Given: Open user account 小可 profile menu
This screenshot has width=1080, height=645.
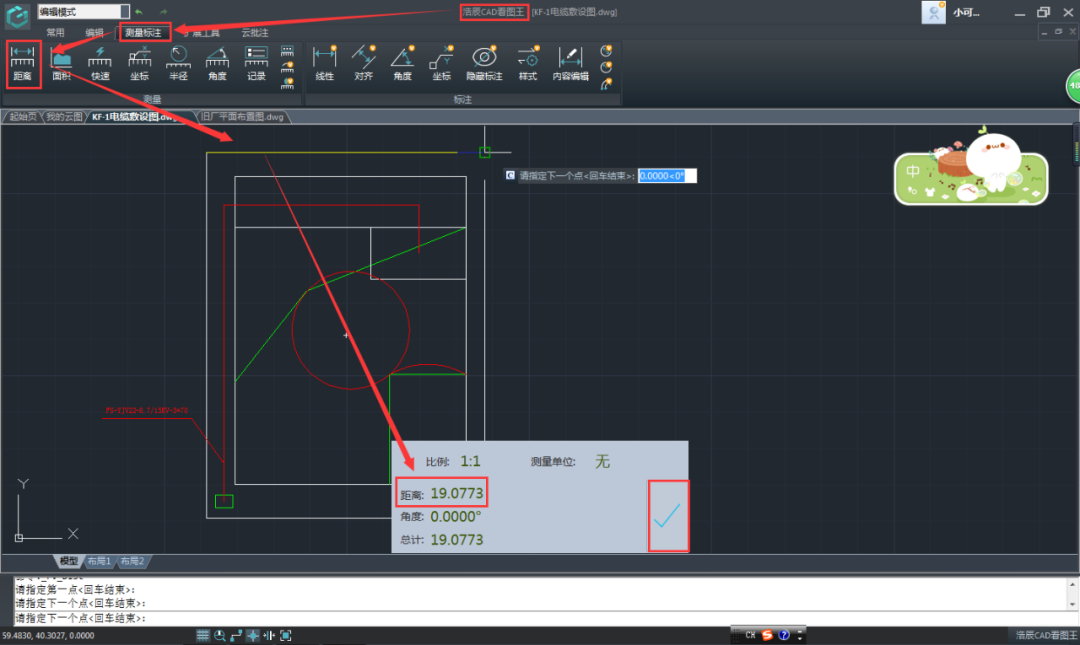Looking at the screenshot, I should (x=966, y=13).
